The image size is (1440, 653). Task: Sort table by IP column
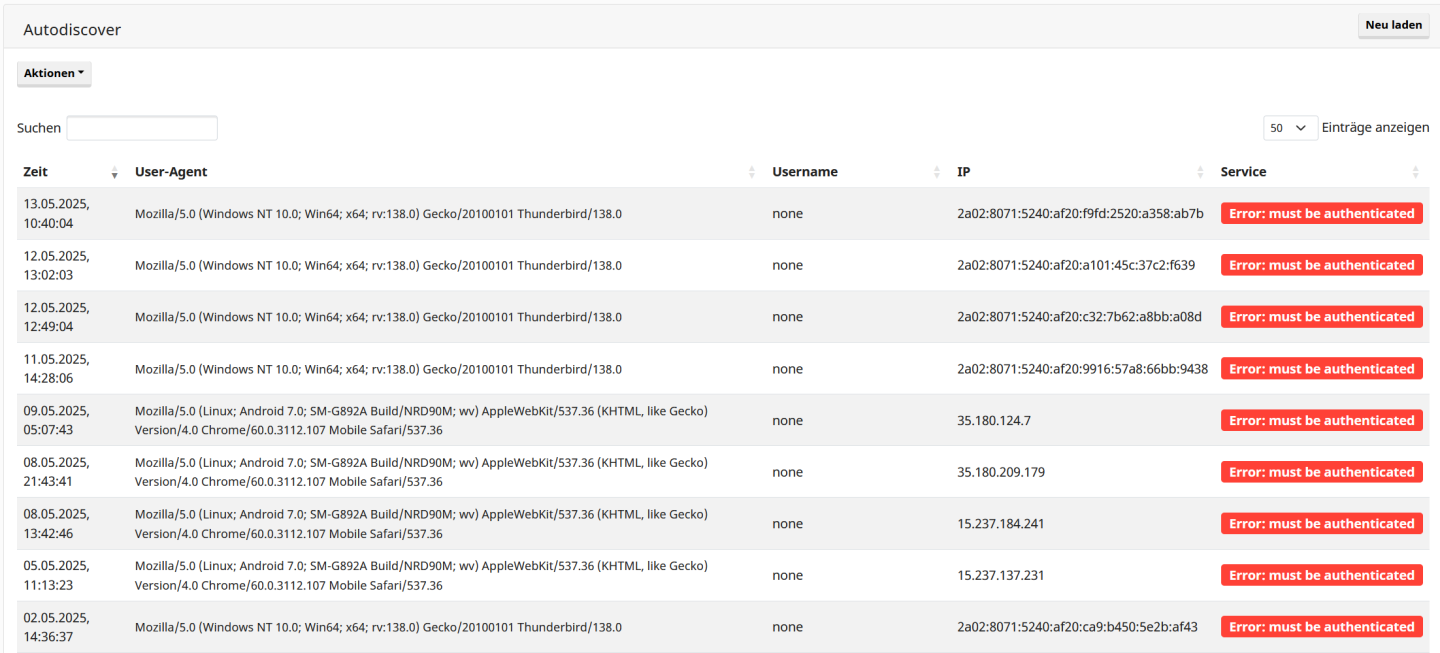pyautogui.click(x=1080, y=172)
